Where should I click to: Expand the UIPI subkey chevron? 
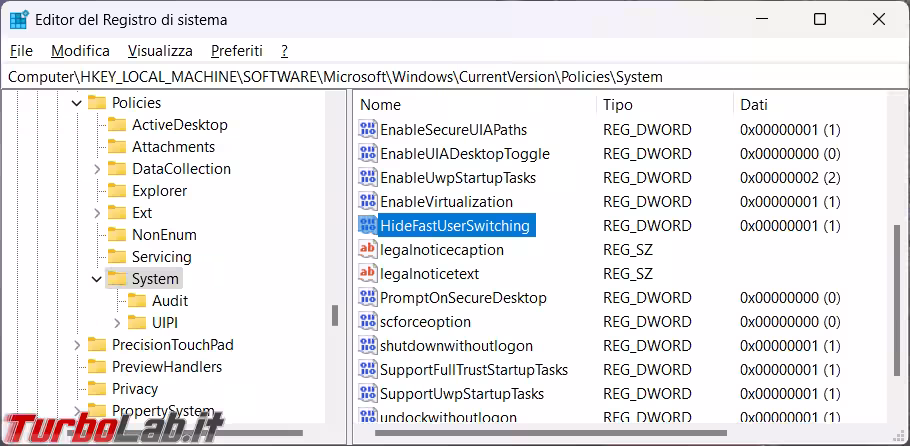(117, 323)
